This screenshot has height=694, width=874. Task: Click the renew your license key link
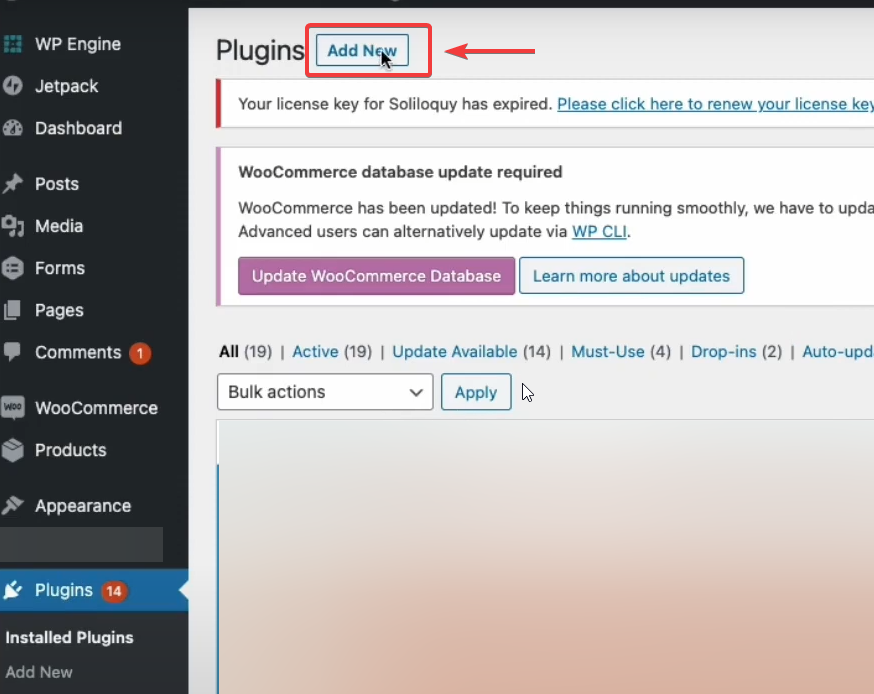coord(715,104)
